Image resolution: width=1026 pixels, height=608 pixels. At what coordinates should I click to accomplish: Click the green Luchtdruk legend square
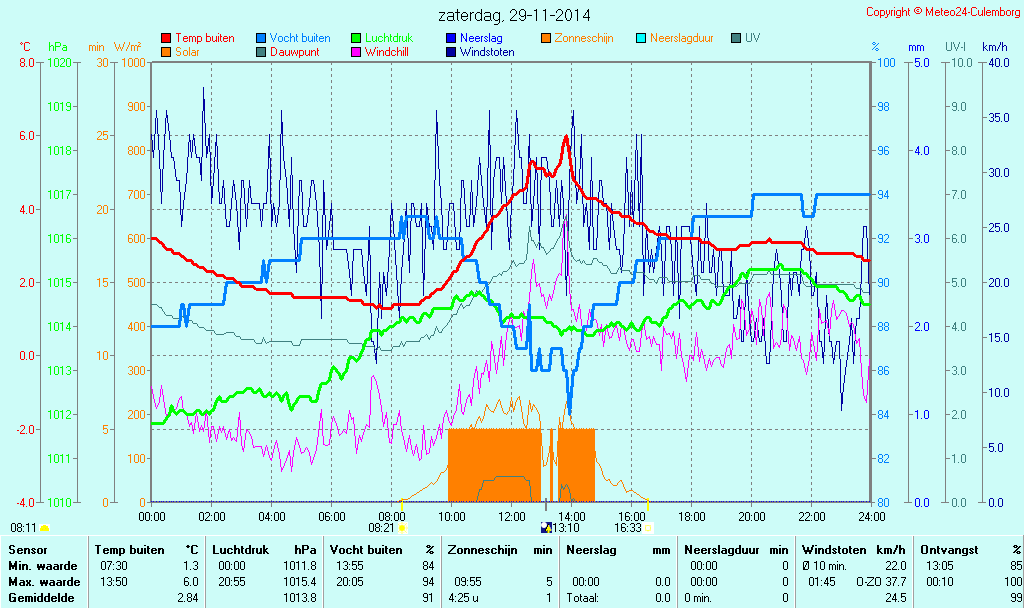click(x=356, y=38)
